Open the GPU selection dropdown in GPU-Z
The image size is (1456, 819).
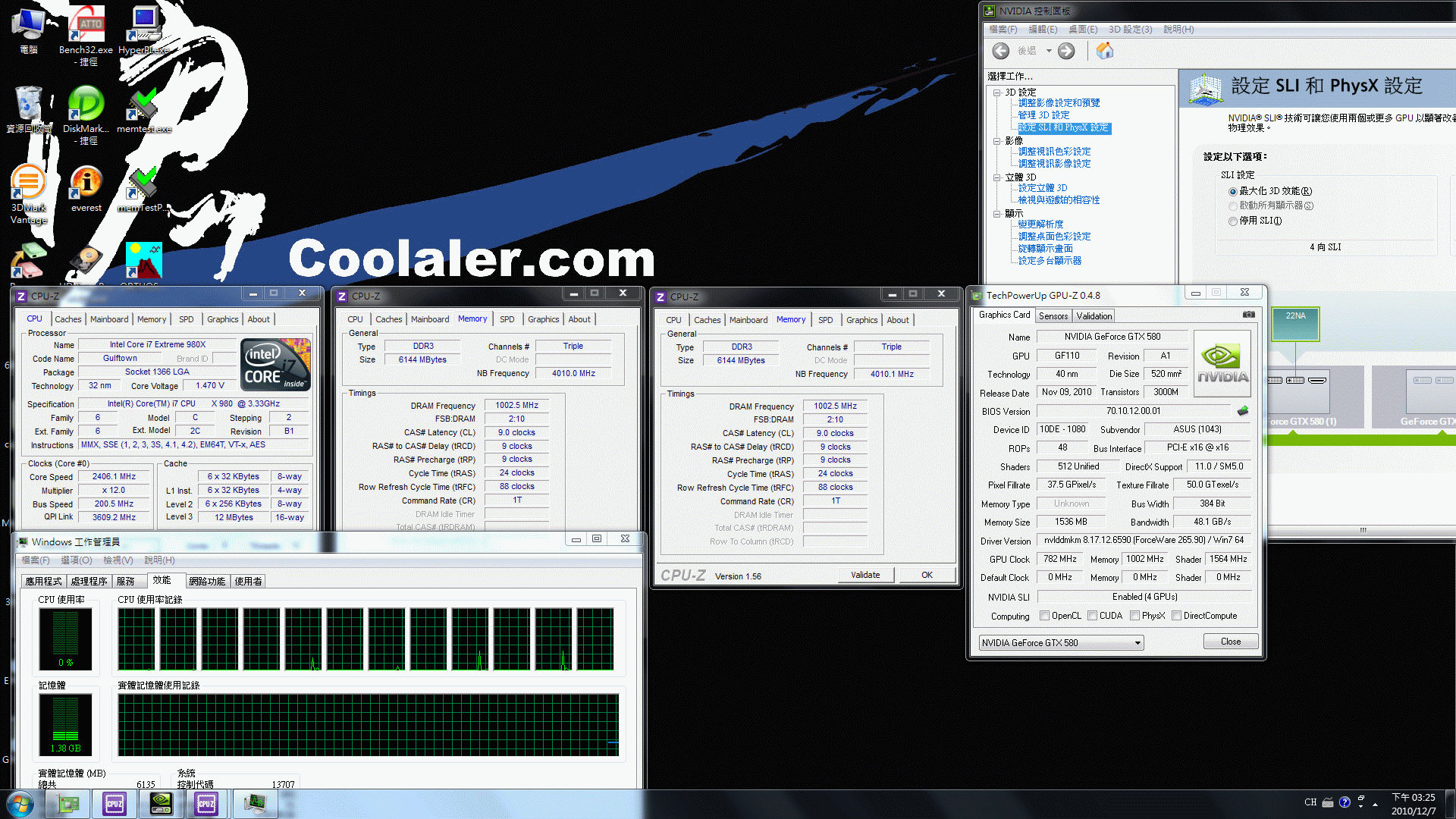point(1061,643)
